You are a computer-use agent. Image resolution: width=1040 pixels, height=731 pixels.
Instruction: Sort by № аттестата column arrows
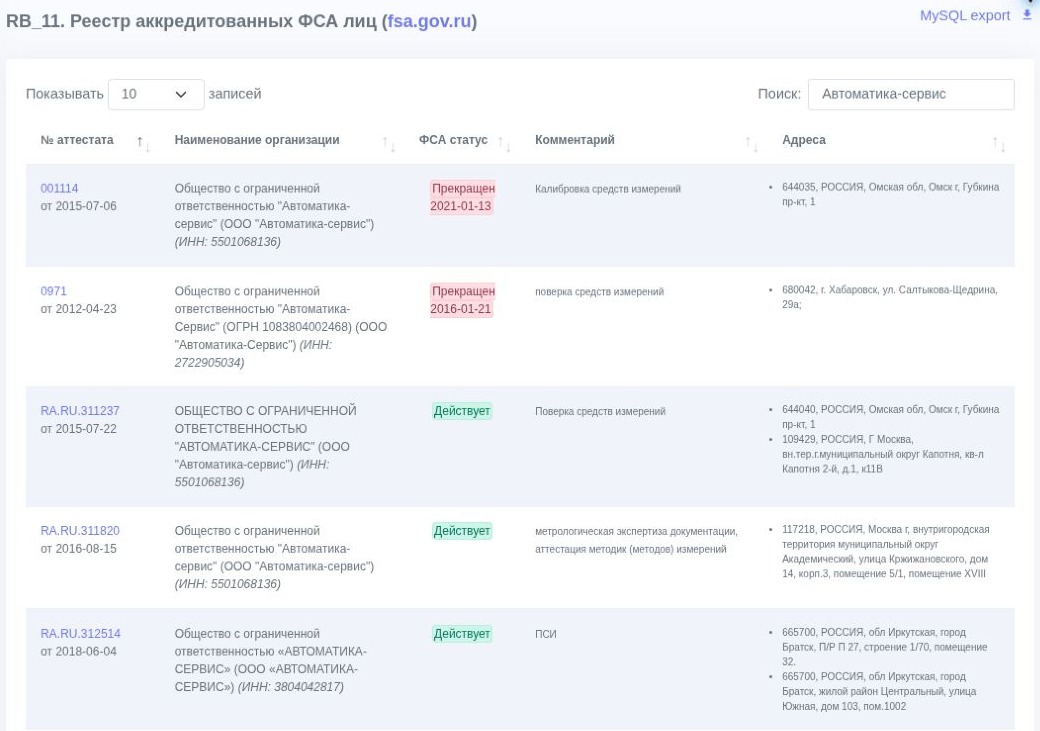click(x=143, y=143)
